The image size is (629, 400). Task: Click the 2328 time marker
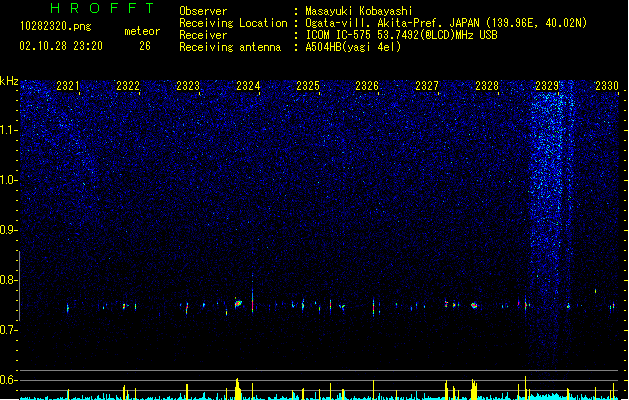pyautogui.click(x=487, y=86)
